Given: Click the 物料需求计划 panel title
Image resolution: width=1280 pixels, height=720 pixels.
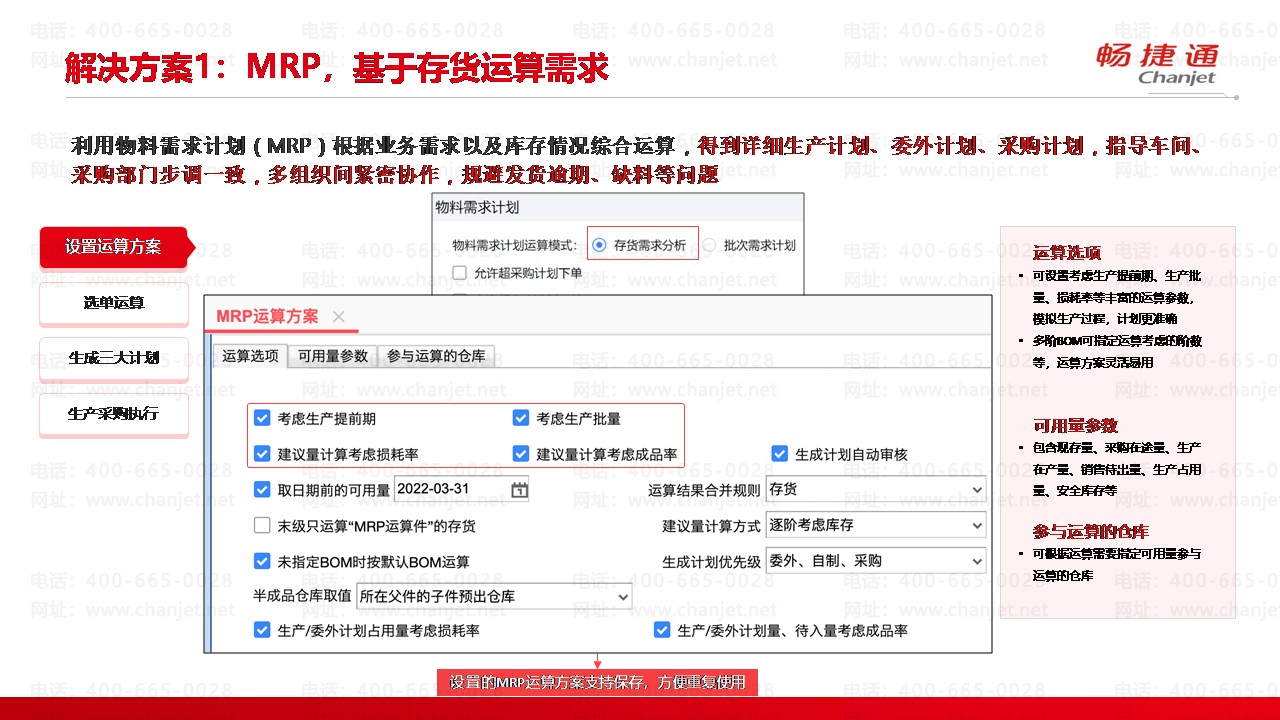Looking at the screenshot, I should (477, 208).
